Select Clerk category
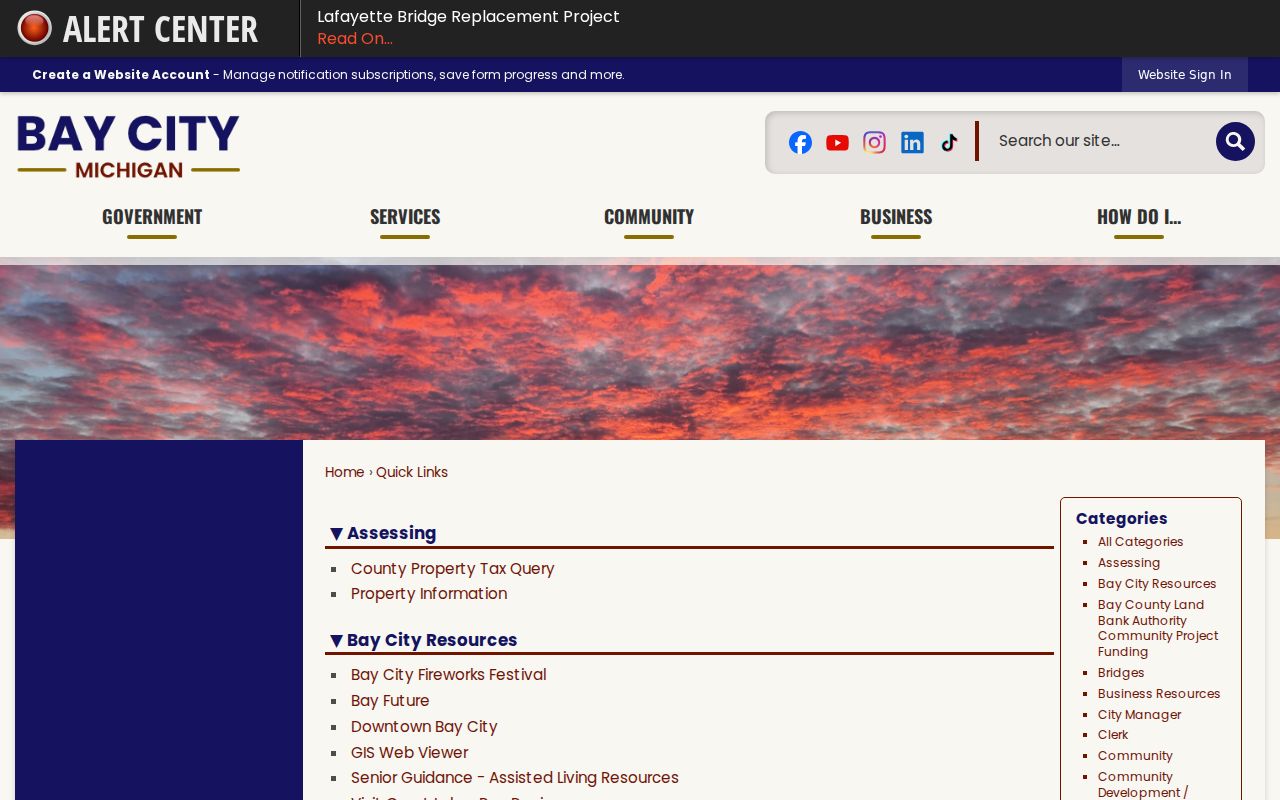The image size is (1280, 800). [x=1113, y=735]
